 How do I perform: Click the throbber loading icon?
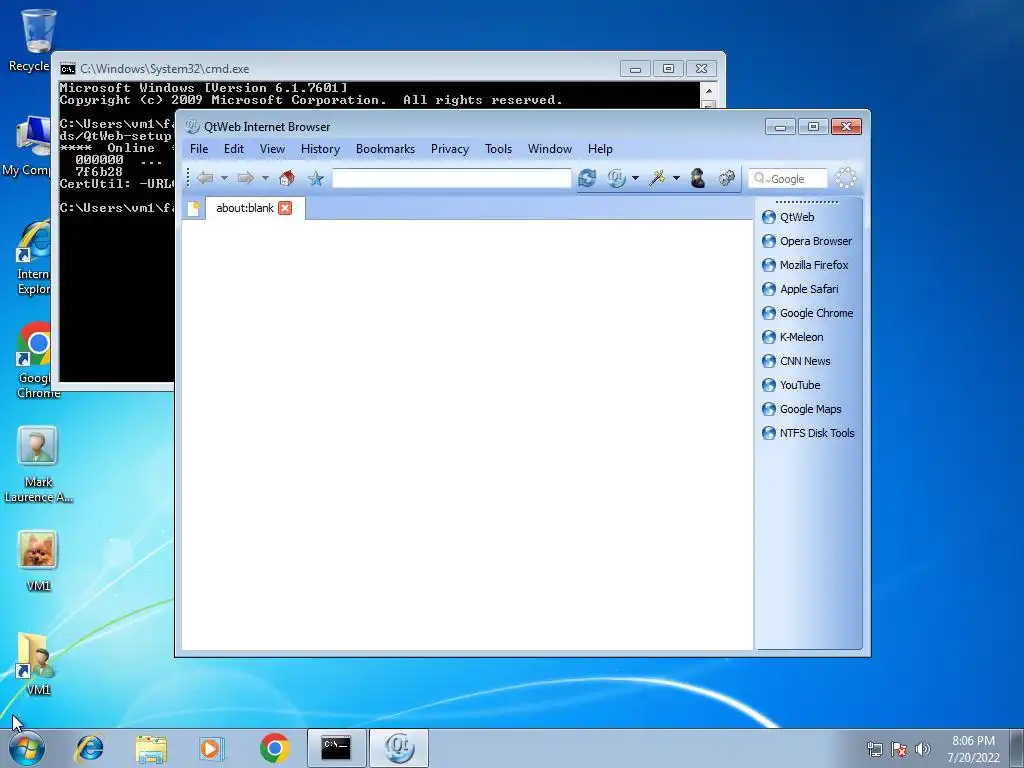(x=845, y=178)
